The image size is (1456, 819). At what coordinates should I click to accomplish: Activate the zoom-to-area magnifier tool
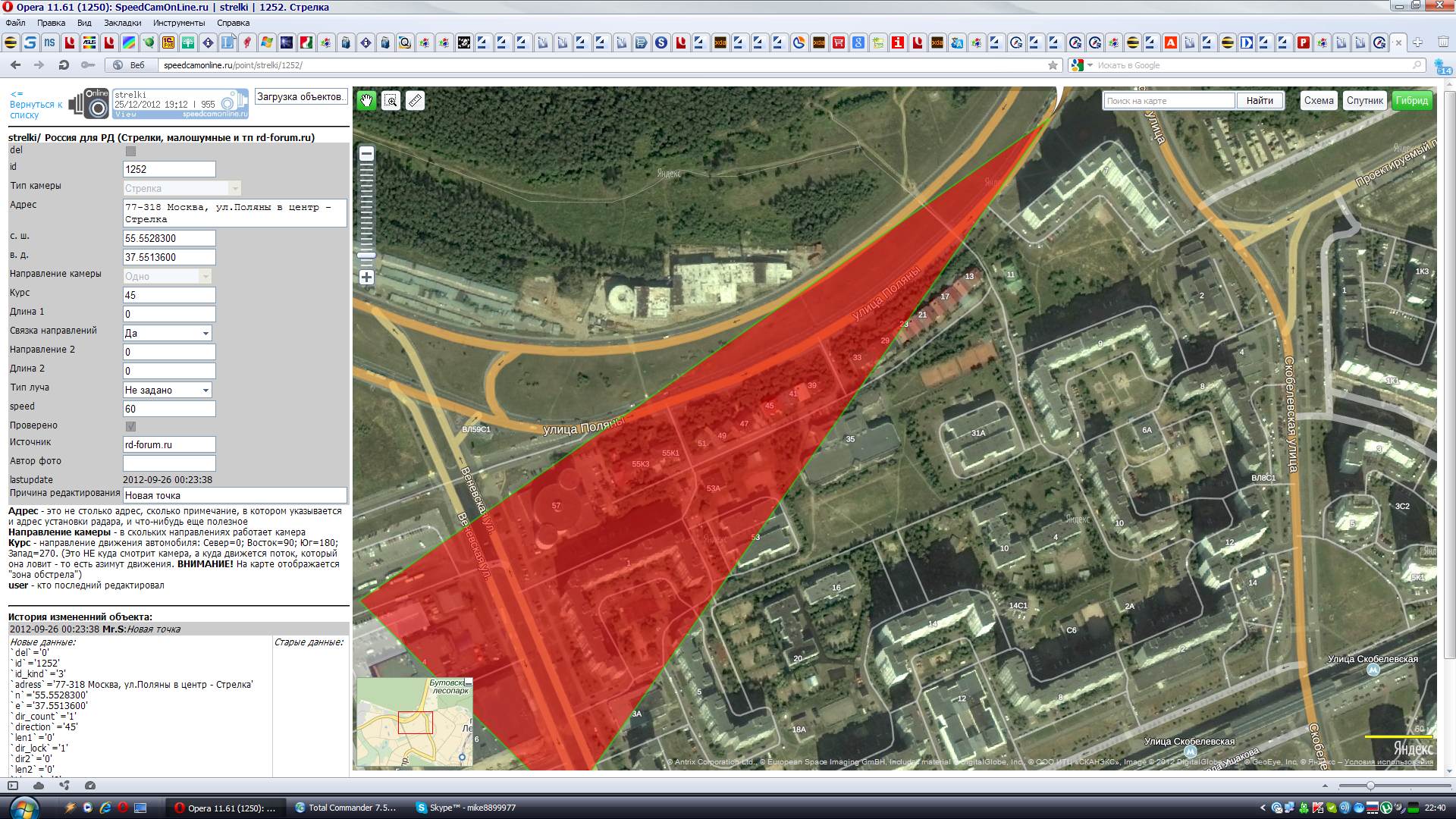(x=391, y=100)
